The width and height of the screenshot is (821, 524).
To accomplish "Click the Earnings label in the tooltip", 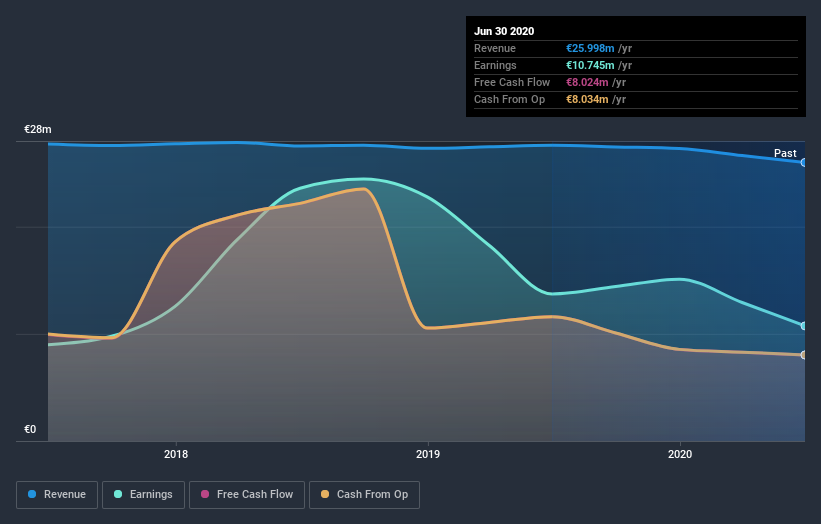I will 495,65.
